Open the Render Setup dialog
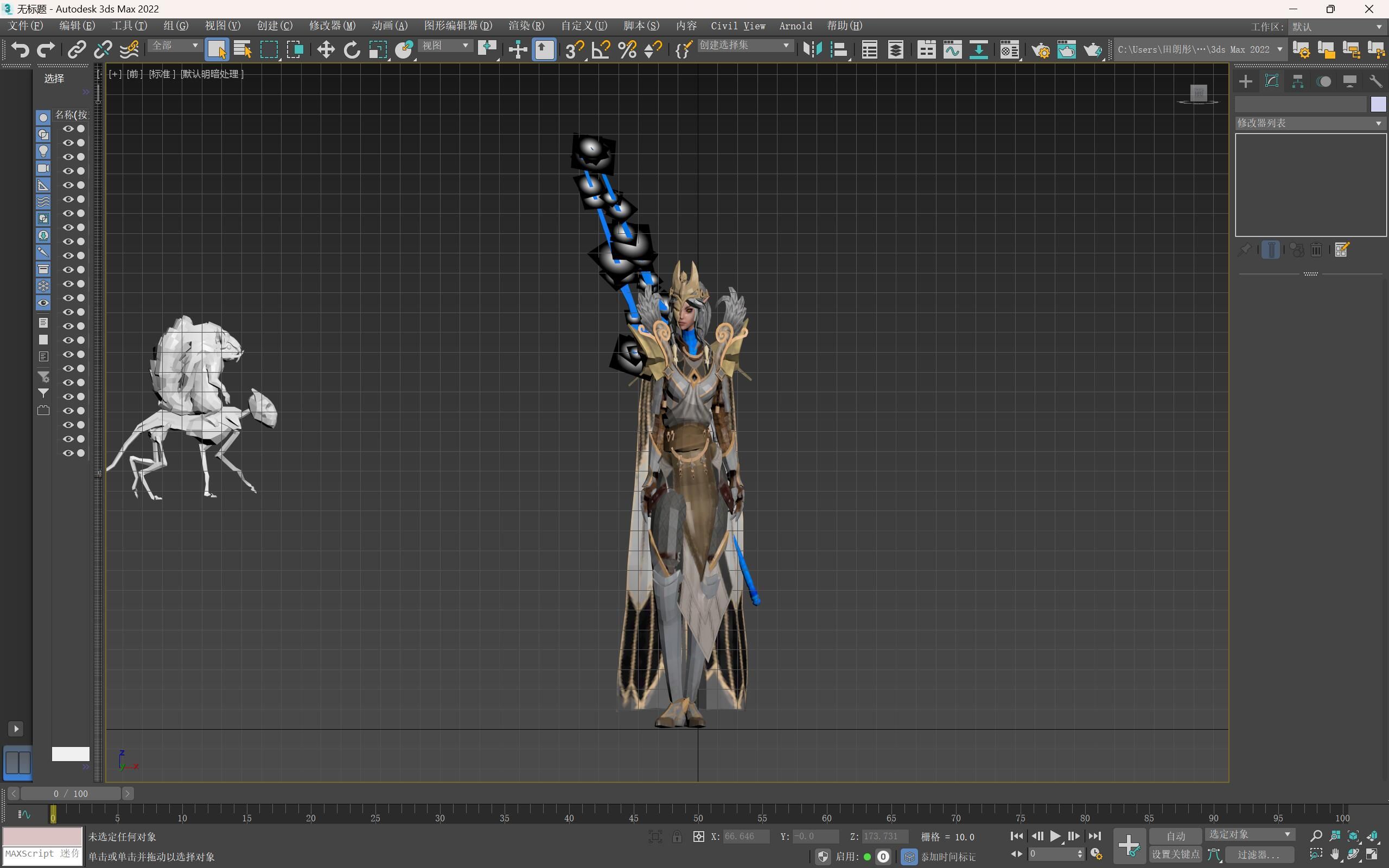The height and width of the screenshot is (868, 1389). 1041,50
